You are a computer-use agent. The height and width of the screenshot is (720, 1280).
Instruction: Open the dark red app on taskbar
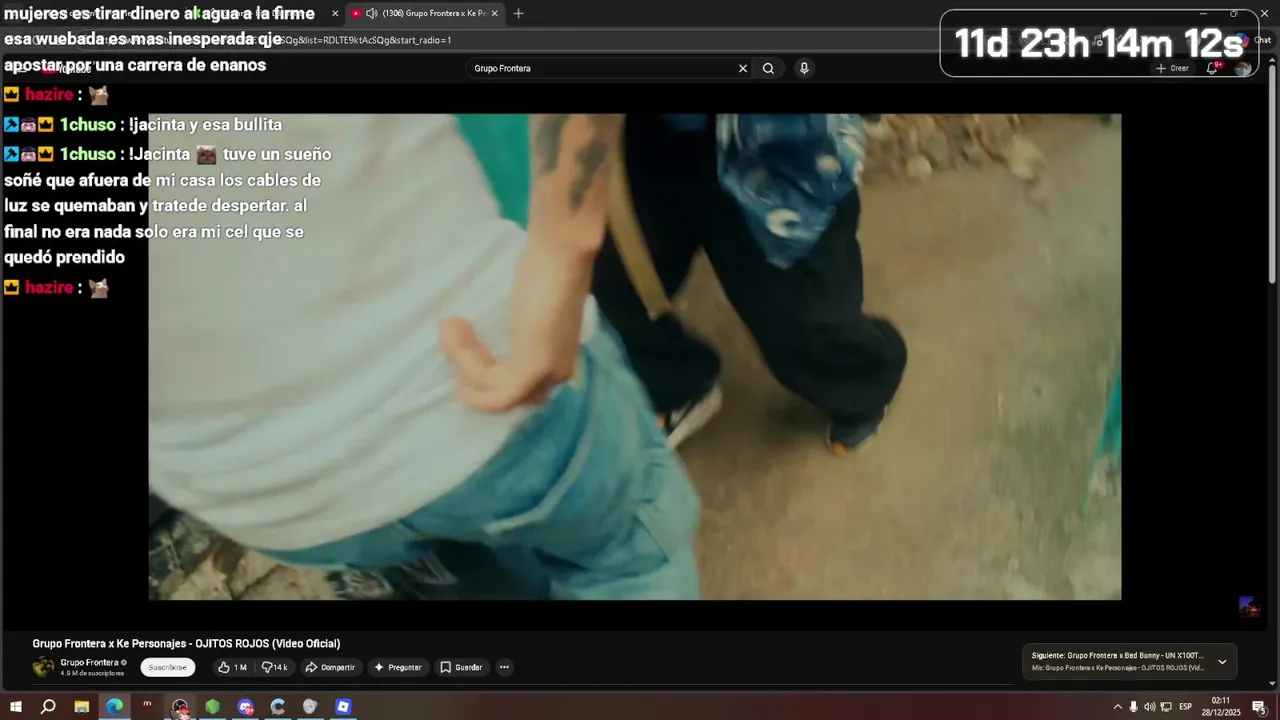point(147,705)
